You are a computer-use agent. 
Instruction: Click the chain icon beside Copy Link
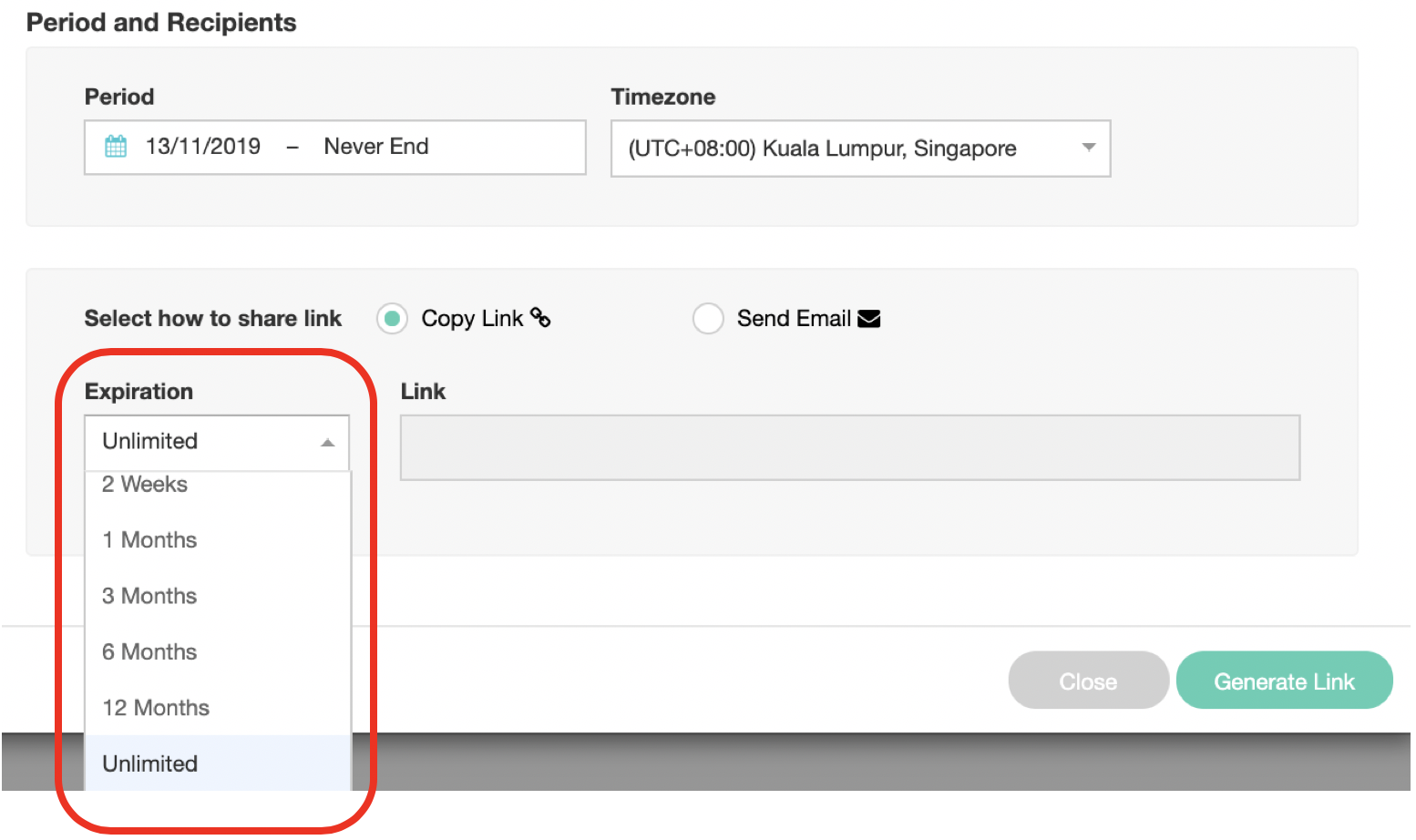click(540, 317)
